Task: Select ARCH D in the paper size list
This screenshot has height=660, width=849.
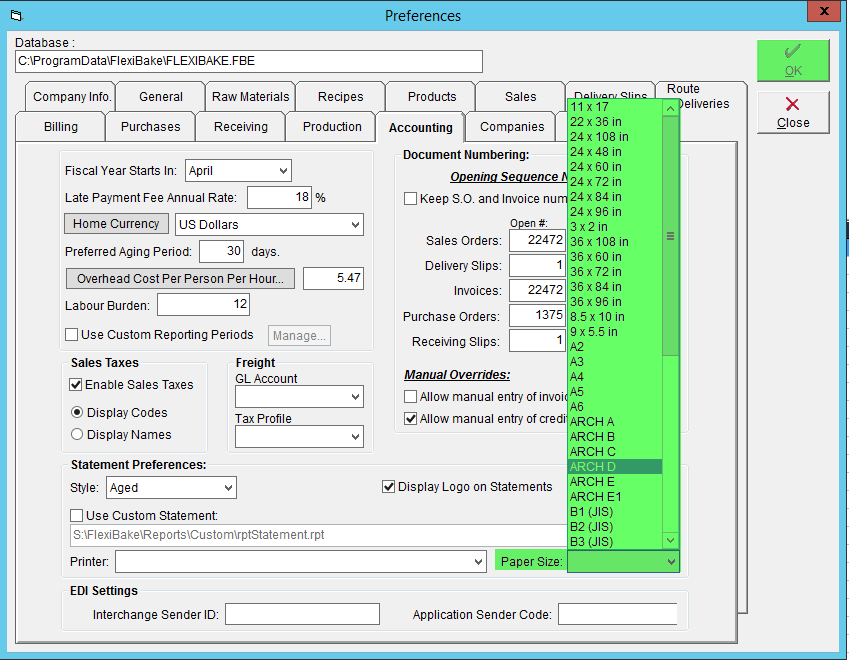Action: click(615, 467)
